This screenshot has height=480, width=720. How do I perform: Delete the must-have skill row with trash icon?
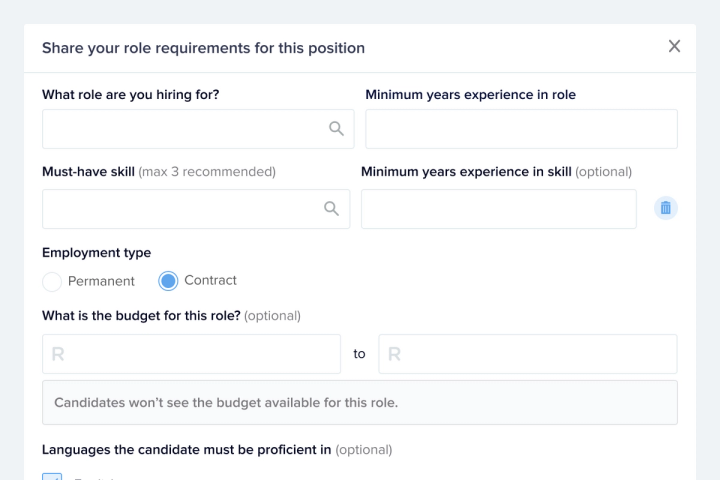(665, 208)
